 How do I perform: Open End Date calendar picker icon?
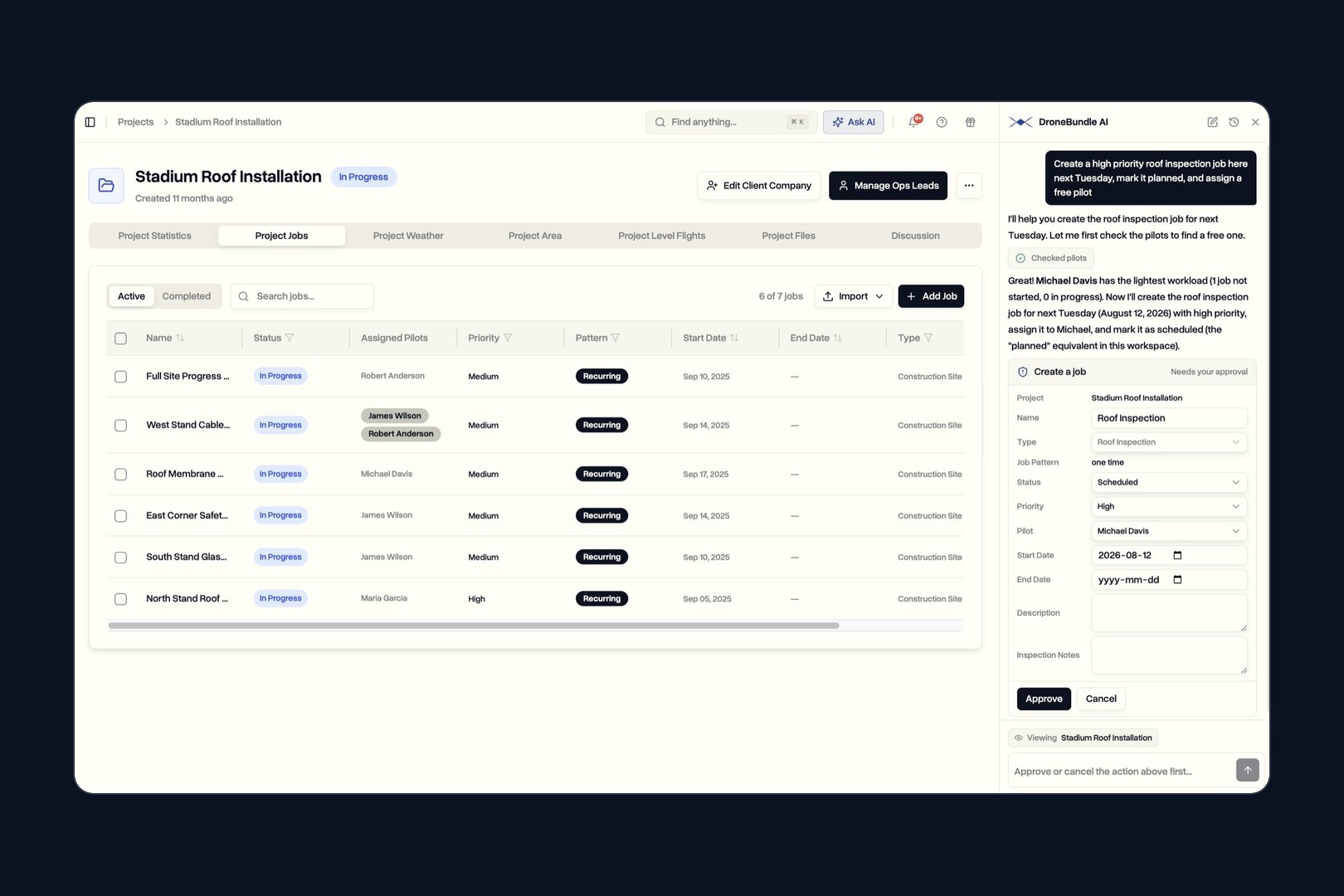[x=1177, y=580]
